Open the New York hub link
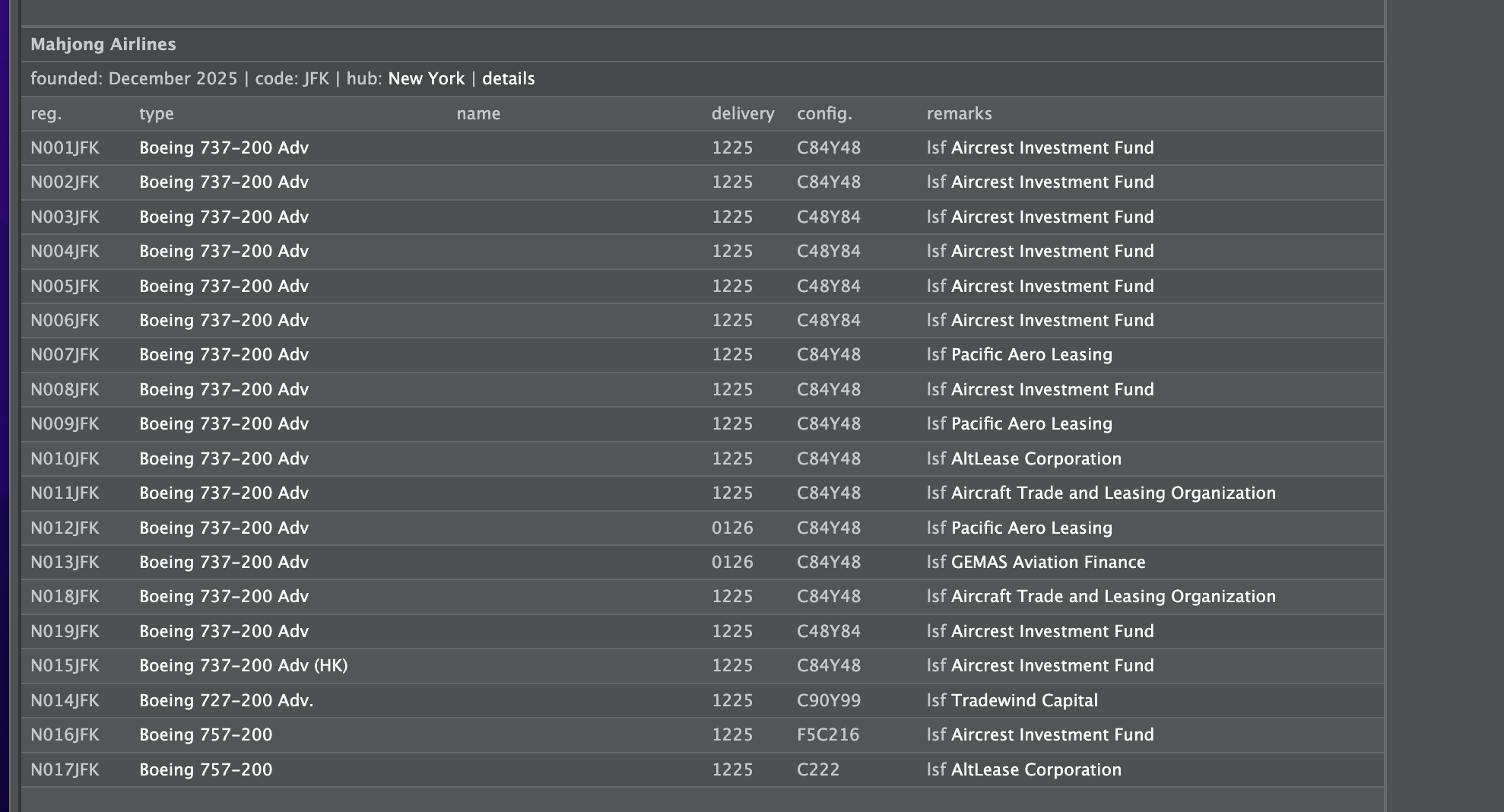The image size is (1504, 812). coord(426,79)
